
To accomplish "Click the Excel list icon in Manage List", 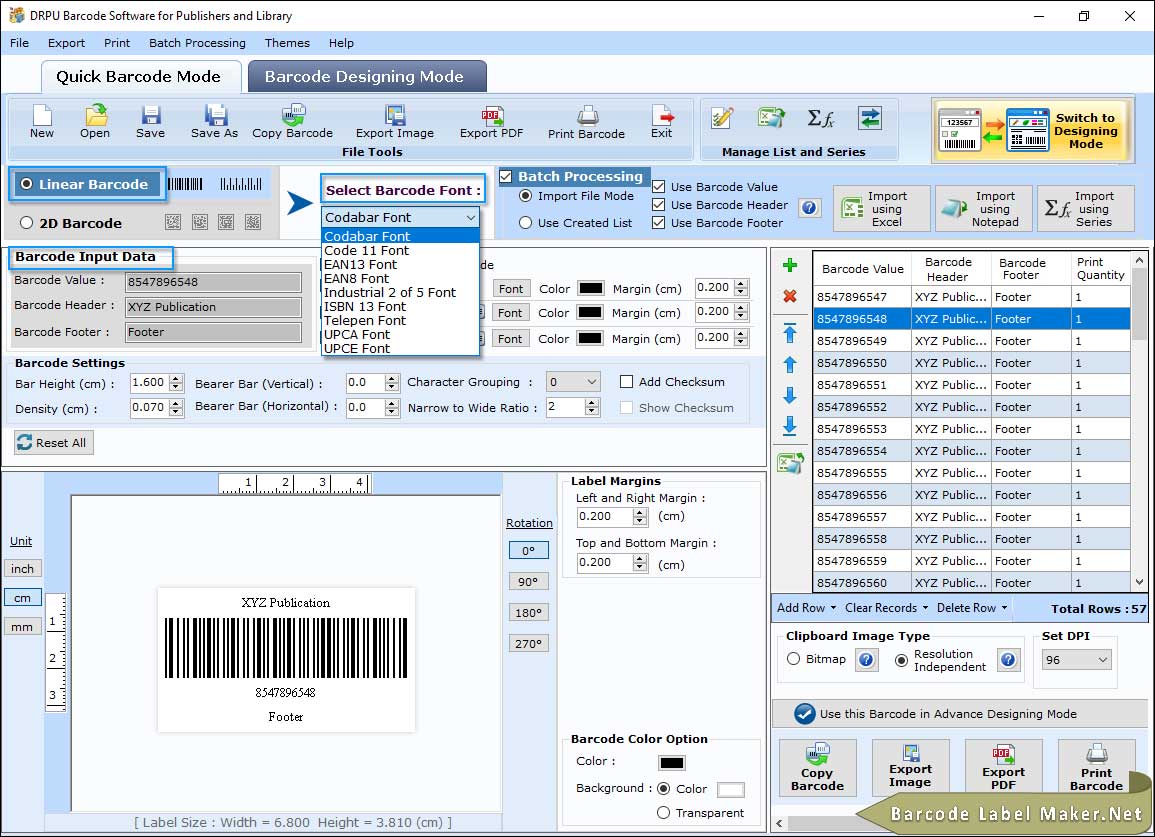I will pyautogui.click(x=771, y=118).
